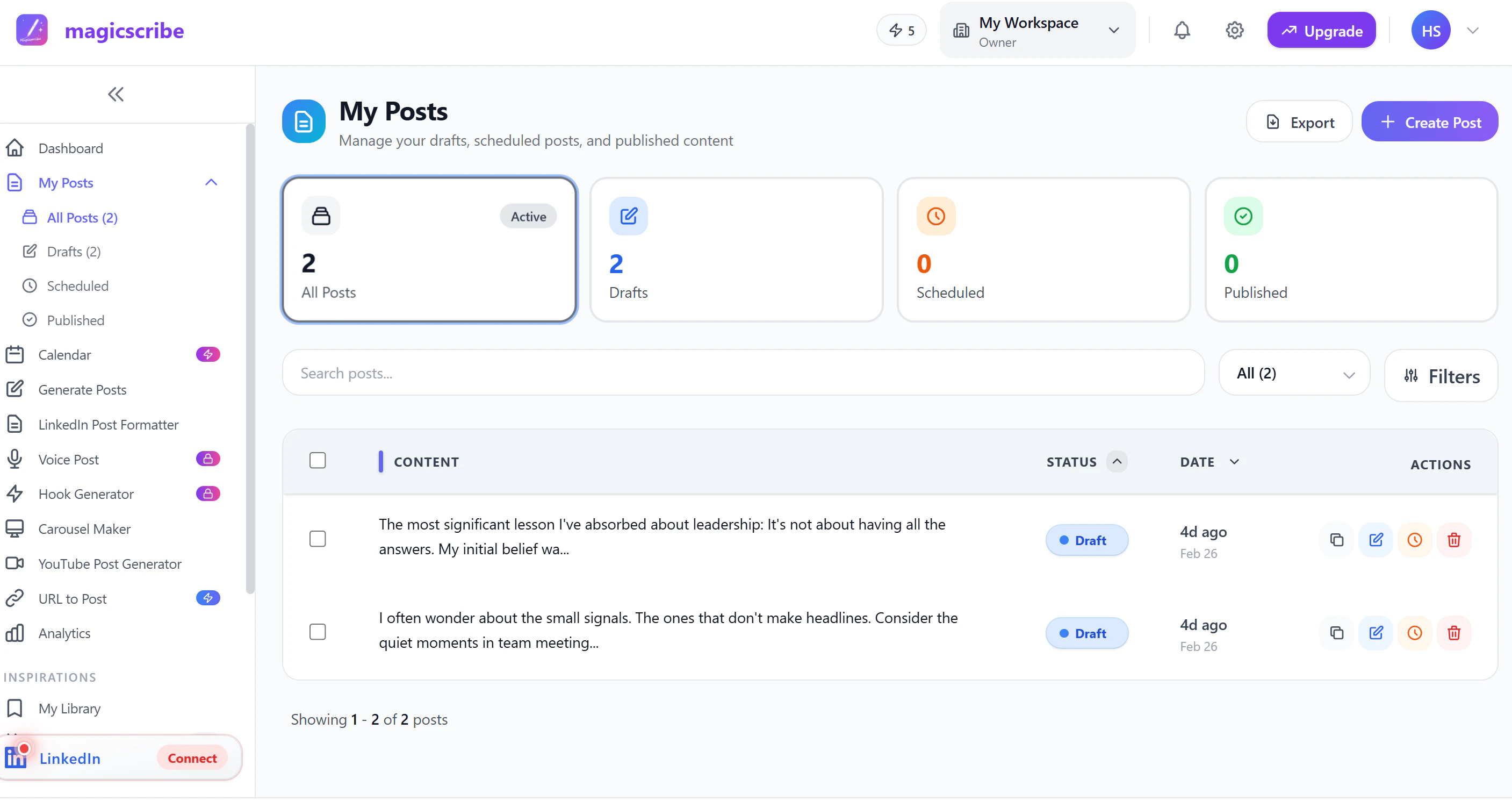The width and height of the screenshot is (1512, 808).
Task: Open Drafts (2) in the sidebar
Action: click(x=74, y=252)
